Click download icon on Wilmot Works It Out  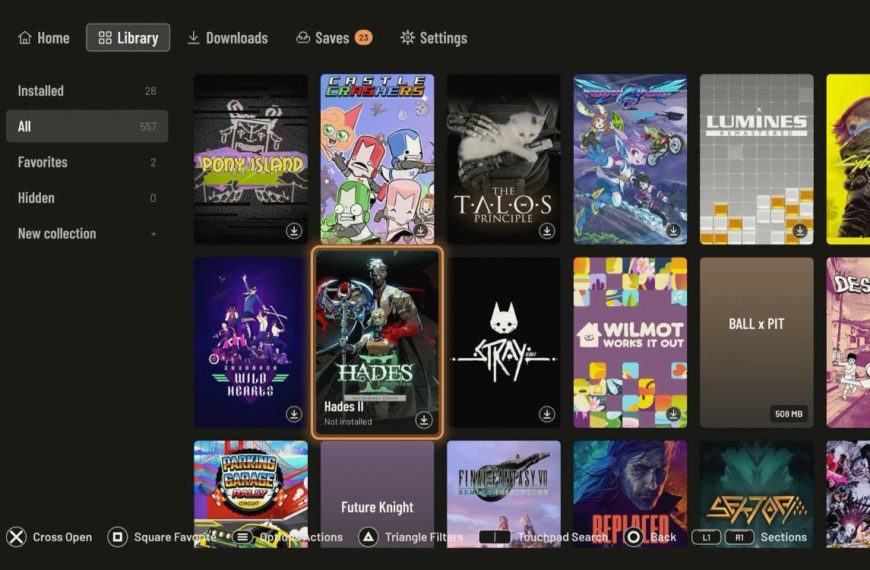(674, 413)
